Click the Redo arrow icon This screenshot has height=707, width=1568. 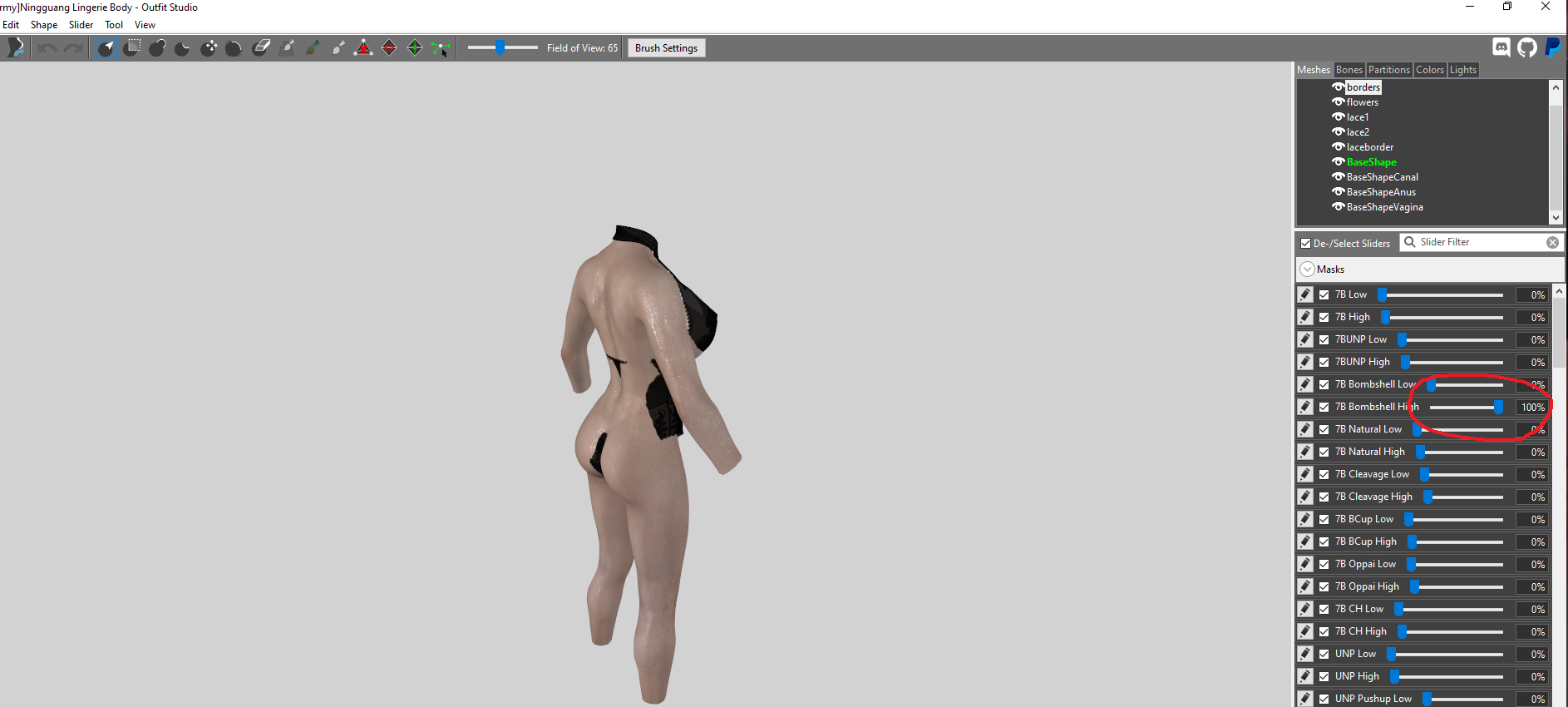point(73,48)
